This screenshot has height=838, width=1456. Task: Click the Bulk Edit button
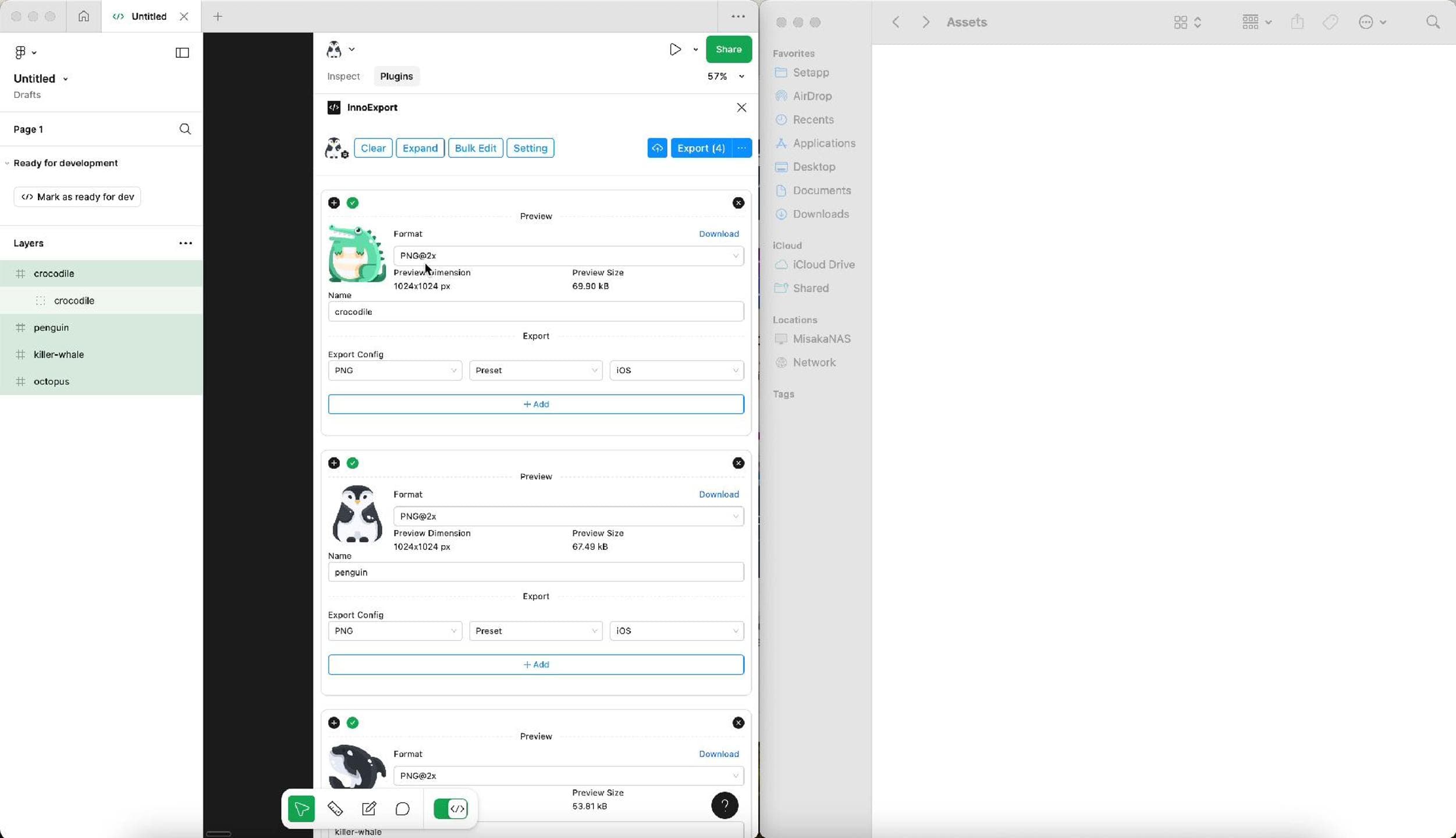click(x=475, y=148)
